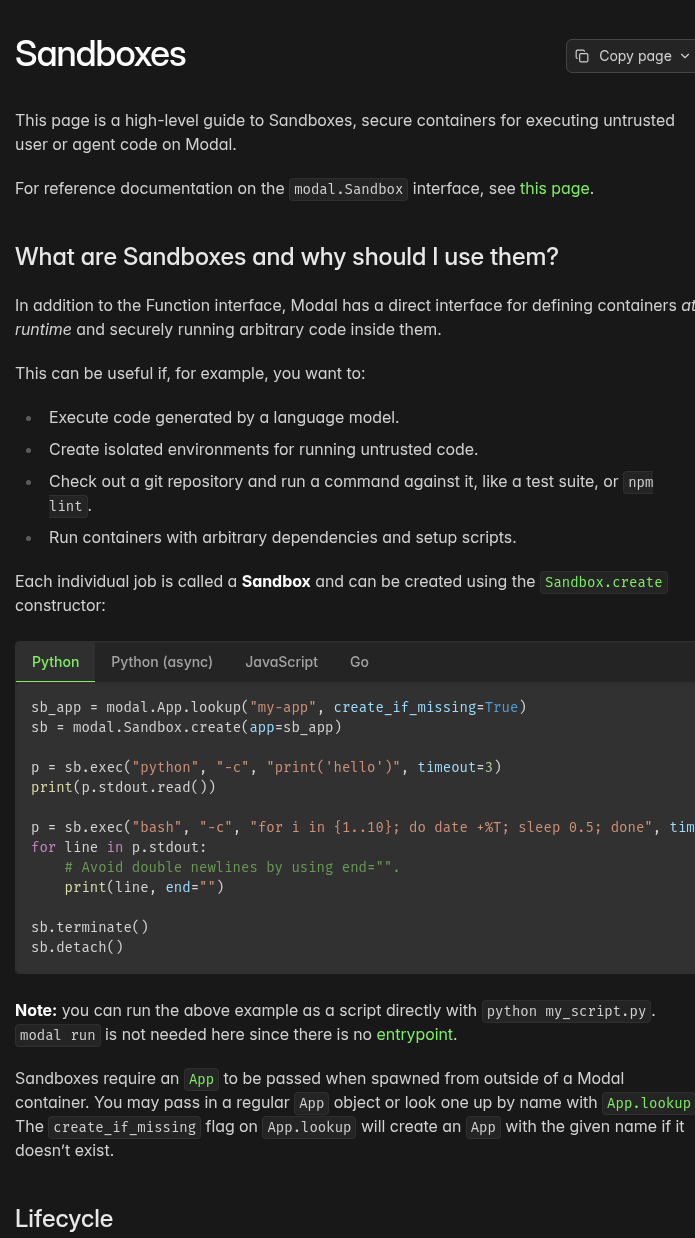Click the 'Create isolated environments' bullet
This screenshot has width=695, height=1238.
(x=264, y=449)
